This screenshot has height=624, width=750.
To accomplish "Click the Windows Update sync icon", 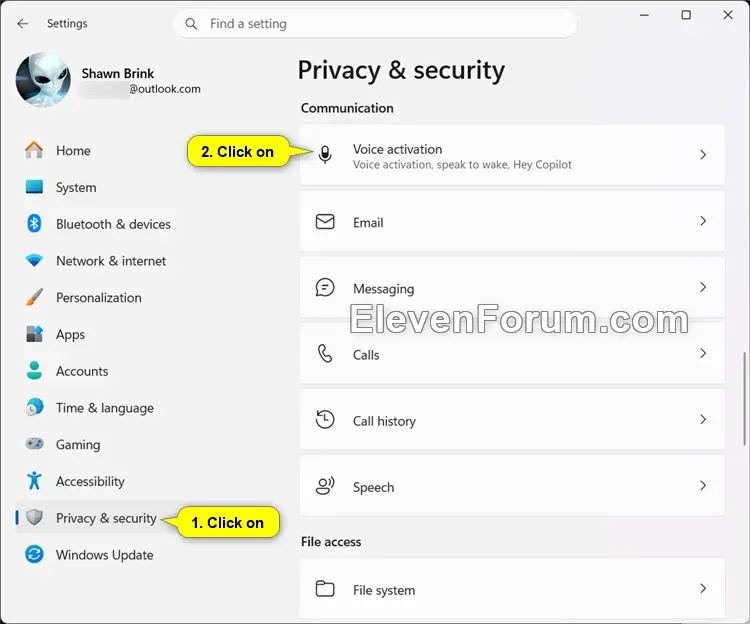I will (x=34, y=554).
